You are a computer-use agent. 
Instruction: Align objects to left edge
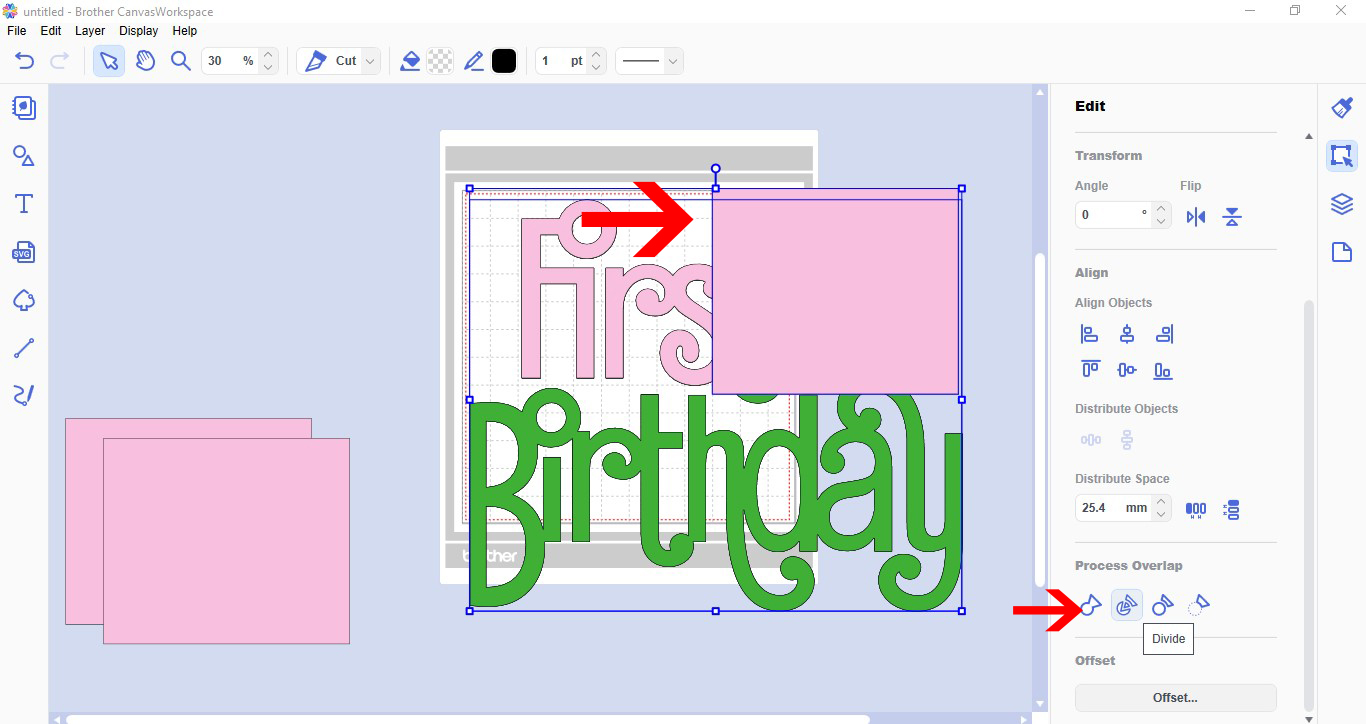pos(1090,335)
